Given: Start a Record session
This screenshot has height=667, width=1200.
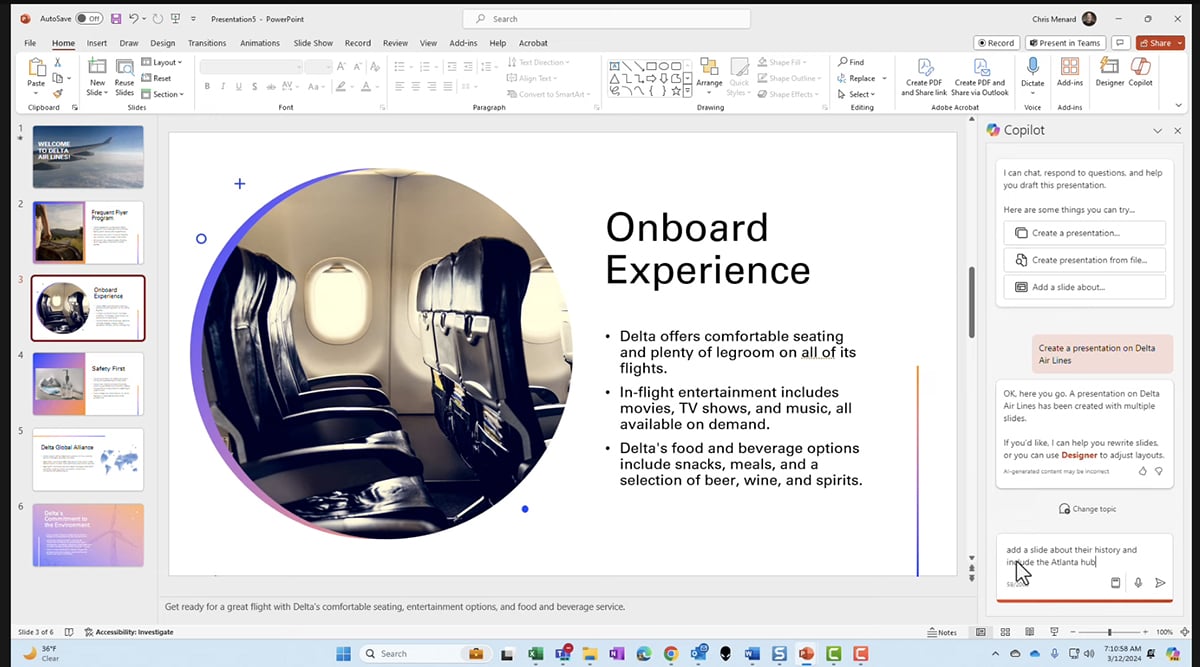Looking at the screenshot, I should point(996,42).
